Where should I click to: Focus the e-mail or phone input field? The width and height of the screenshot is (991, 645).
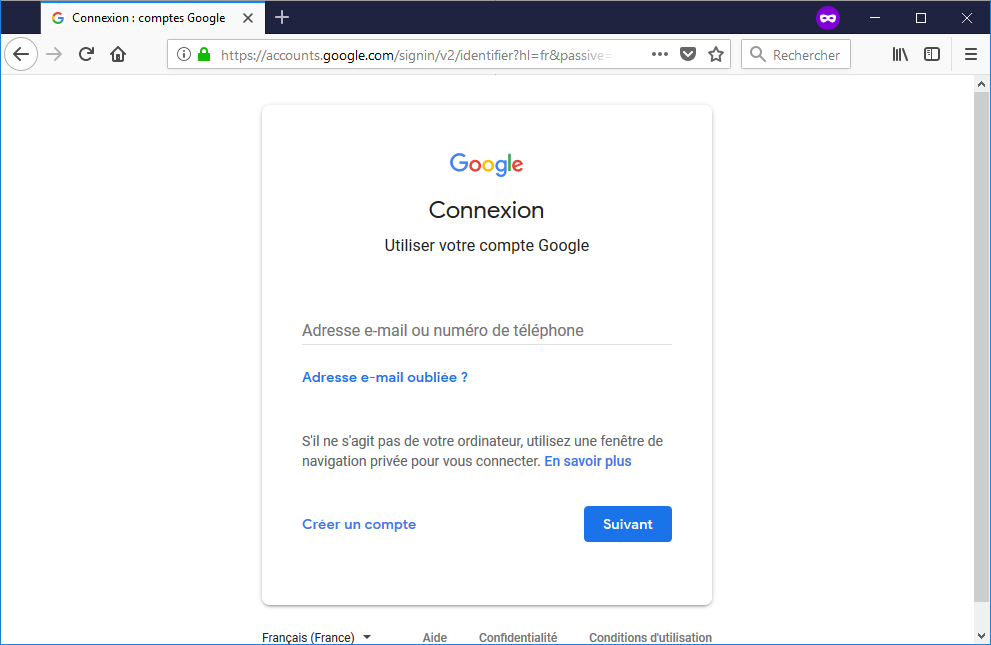[487, 330]
